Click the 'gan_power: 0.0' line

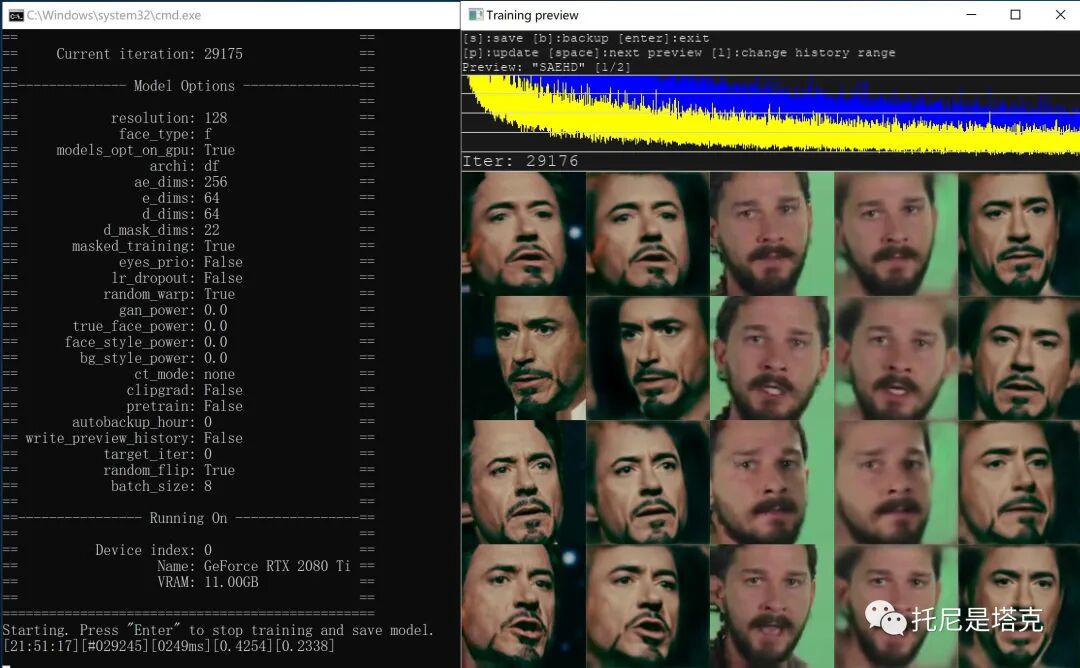pos(173,310)
